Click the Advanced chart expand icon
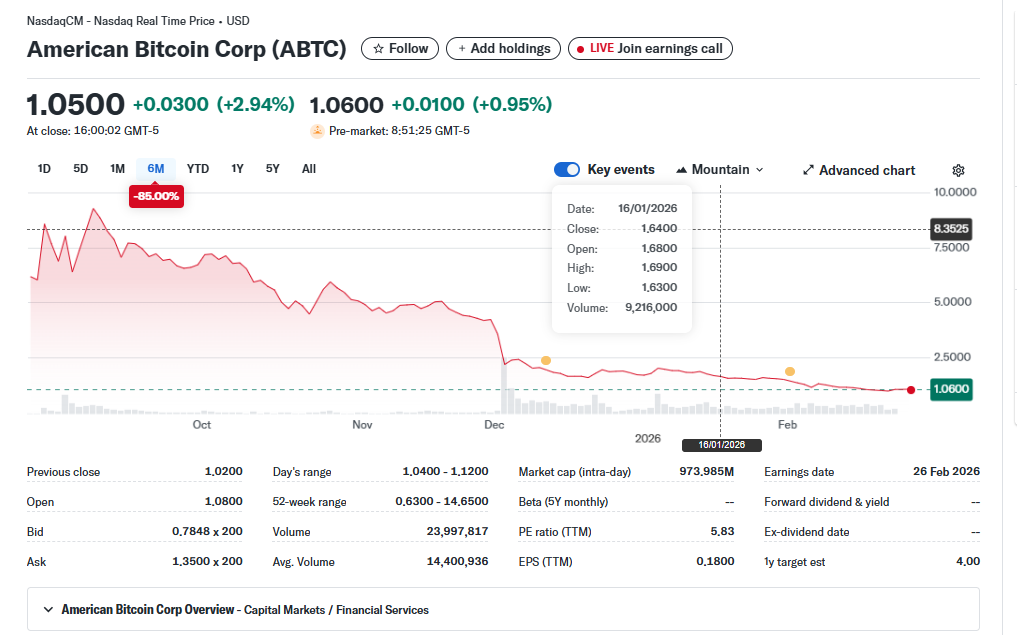Image resolution: width=1017 pixels, height=635 pixels. pyautogui.click(x=808, y=170)
